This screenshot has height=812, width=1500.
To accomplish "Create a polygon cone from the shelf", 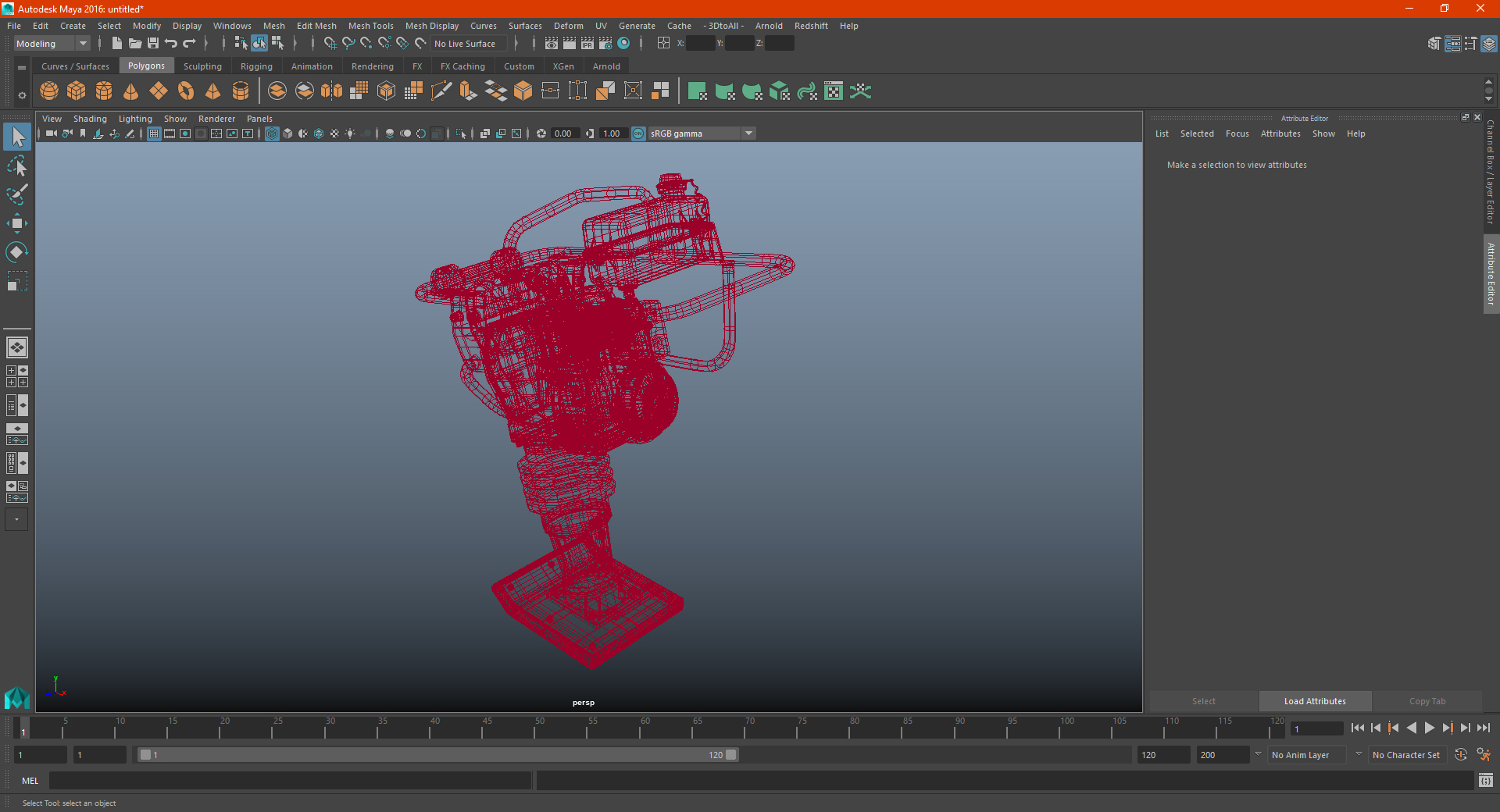I will point(131,91).
